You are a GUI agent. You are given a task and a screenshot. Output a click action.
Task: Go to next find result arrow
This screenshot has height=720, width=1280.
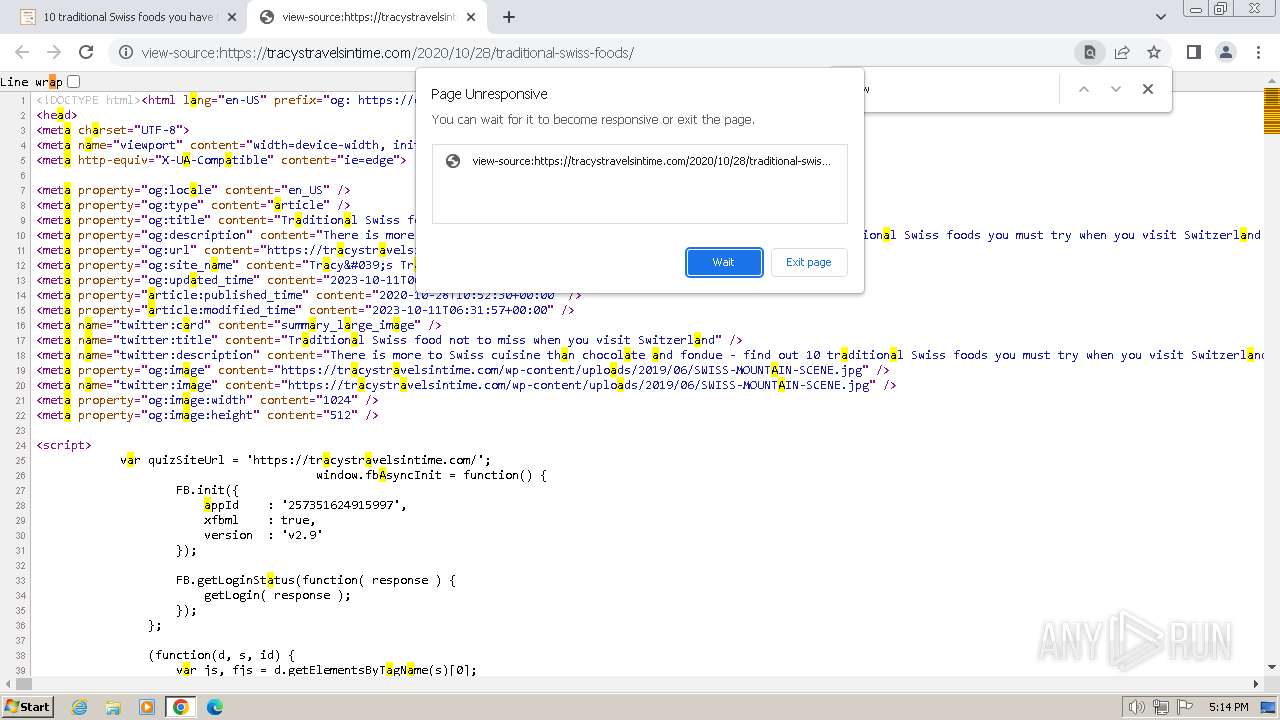(1116, 89)
